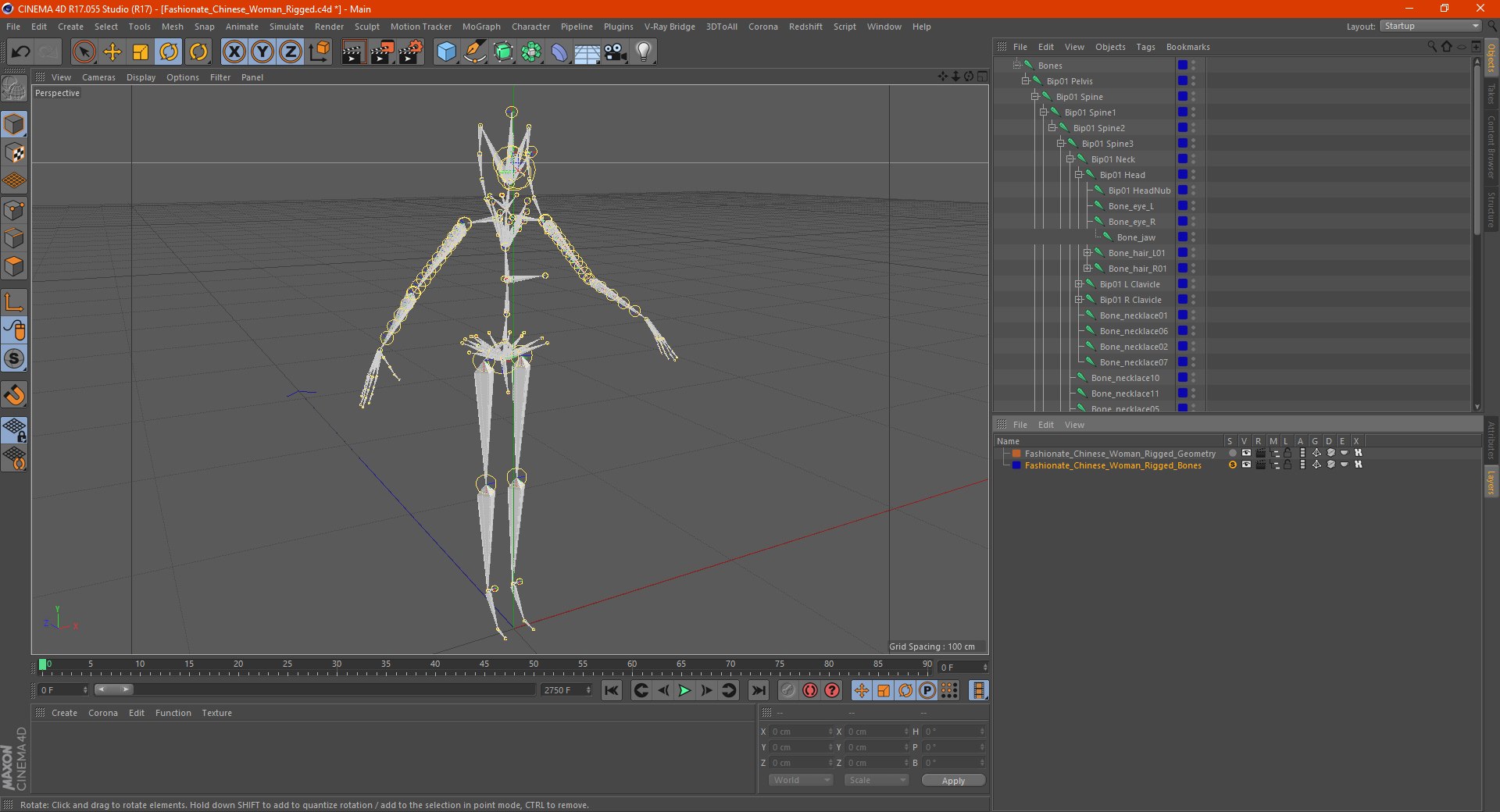The image size is (1500, 812).
Task: Go to start of animation
Action: (x=612, y=690)
